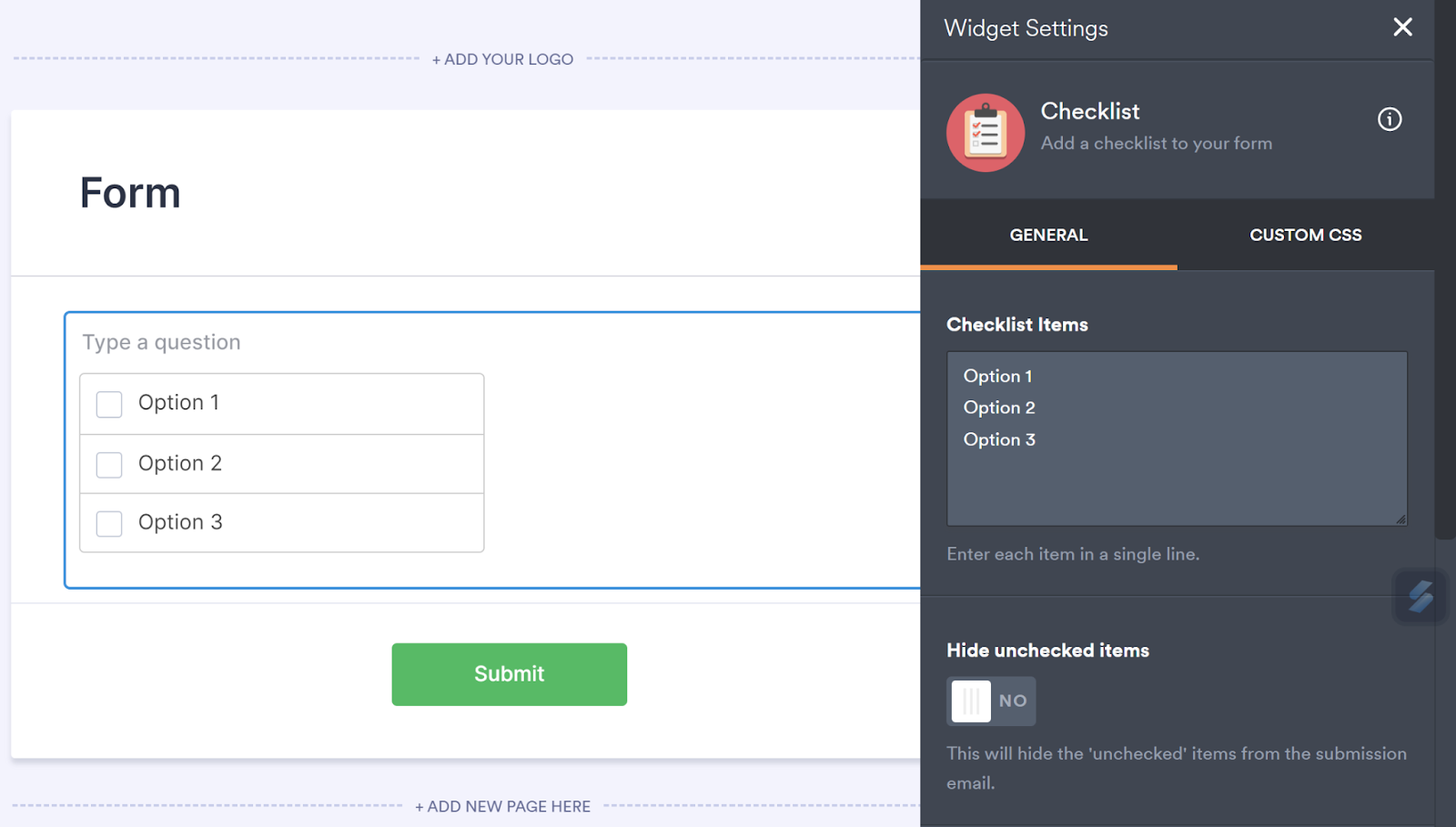Close the Widget Settings panel
The width and height of the screenshot is (1456, 827).
tap(1402, 27)
